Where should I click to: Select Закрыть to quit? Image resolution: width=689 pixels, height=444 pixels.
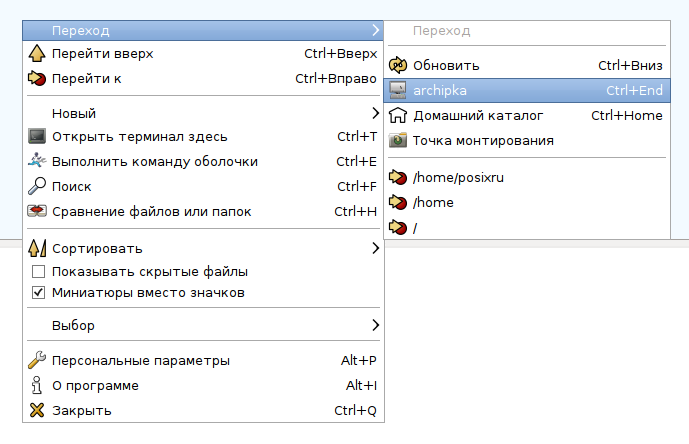pos(203,411)
